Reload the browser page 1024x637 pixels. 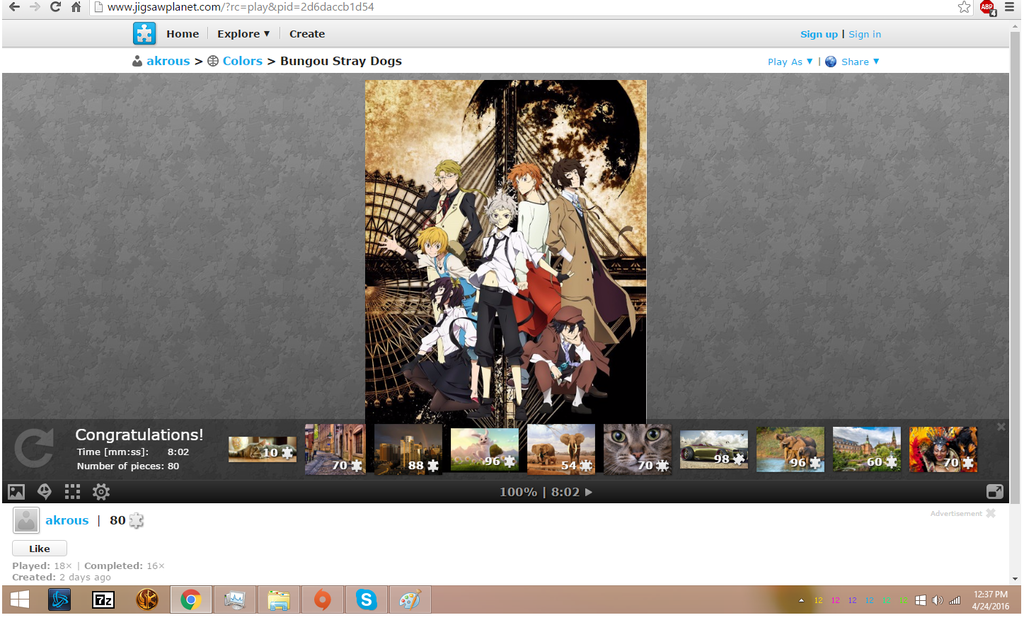point(56,7)
